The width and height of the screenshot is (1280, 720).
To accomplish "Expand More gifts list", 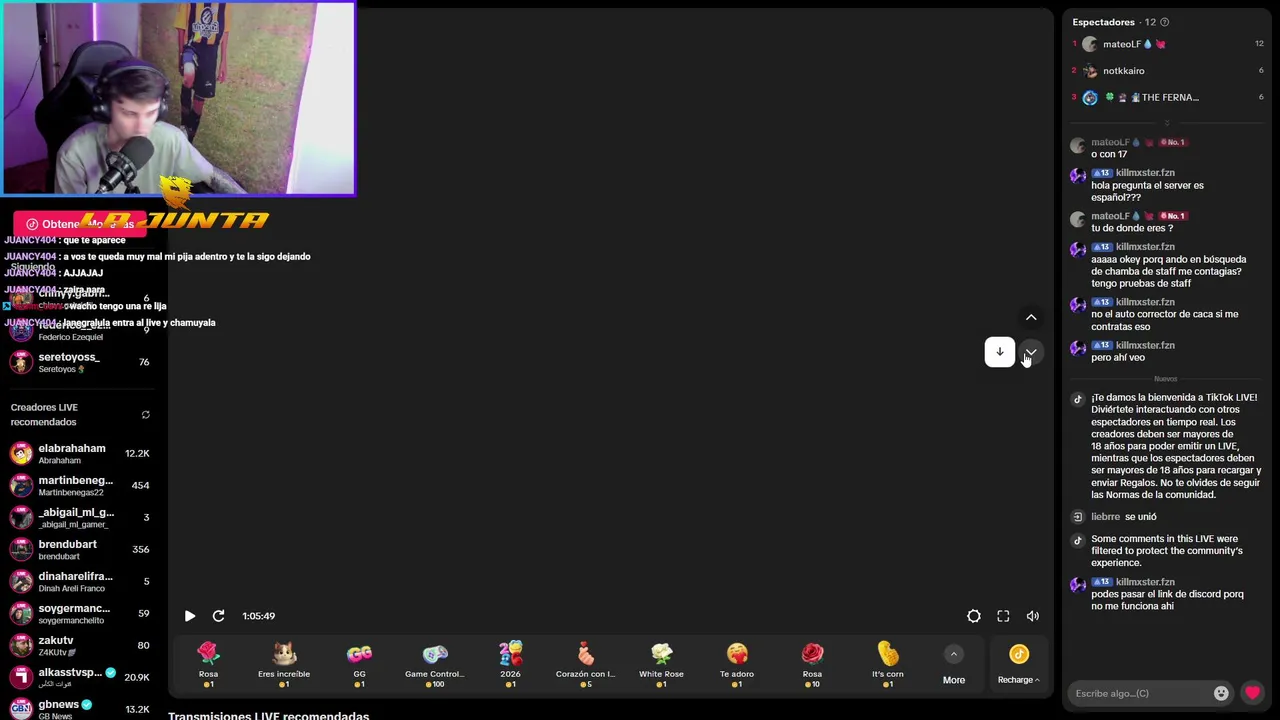I will pyautogui.click(x=954, y=665).
